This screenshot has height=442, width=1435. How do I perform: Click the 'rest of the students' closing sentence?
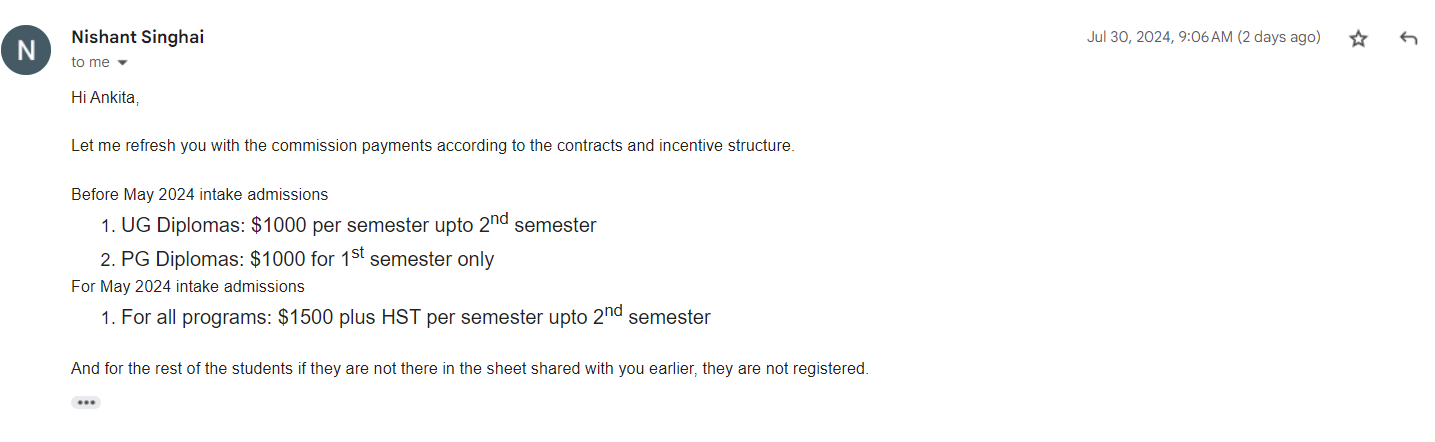pos(470,368)
